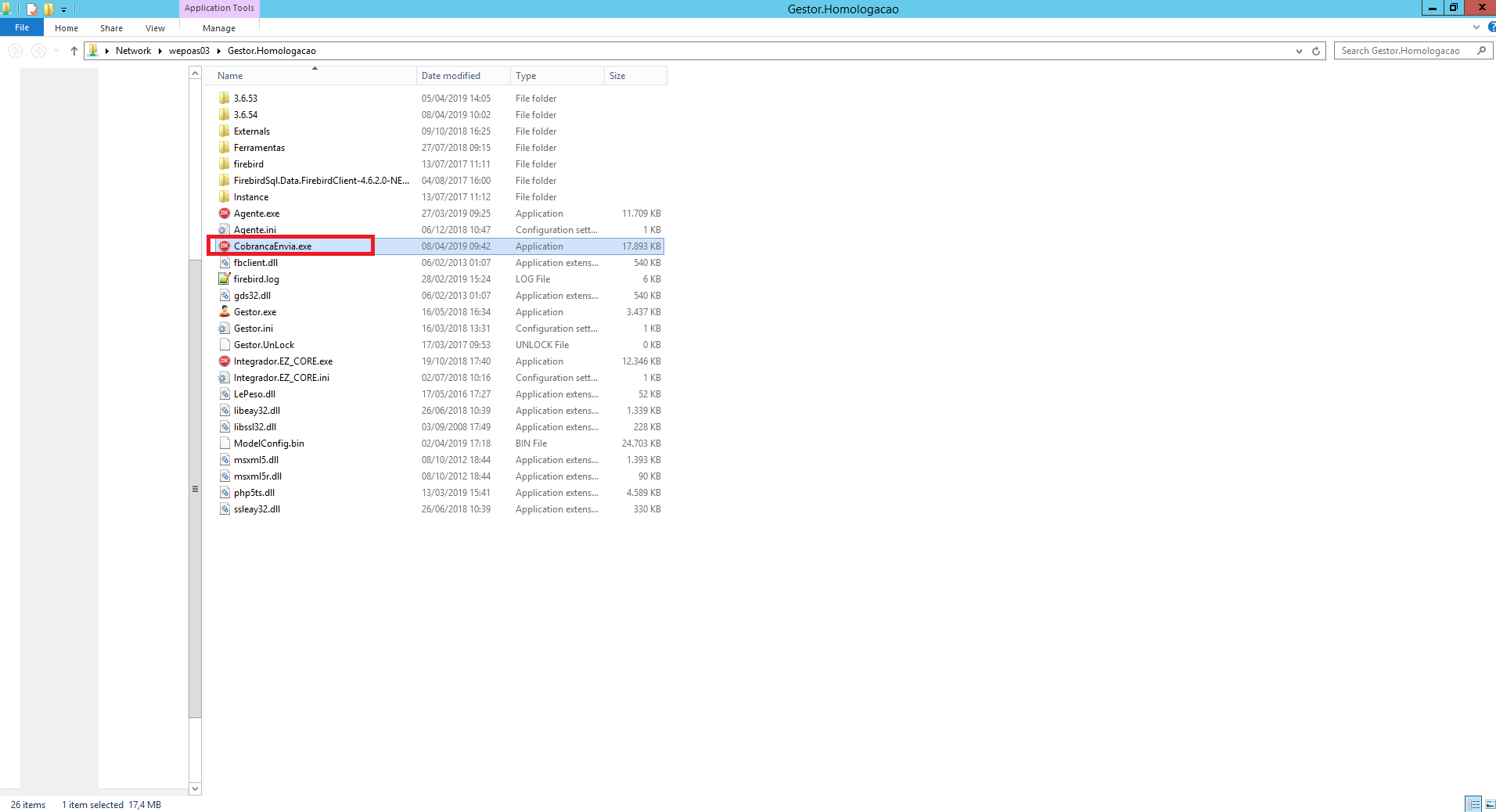
Task: Open Quick Access Toolbar customize dropdown
Action: point(64,9)
